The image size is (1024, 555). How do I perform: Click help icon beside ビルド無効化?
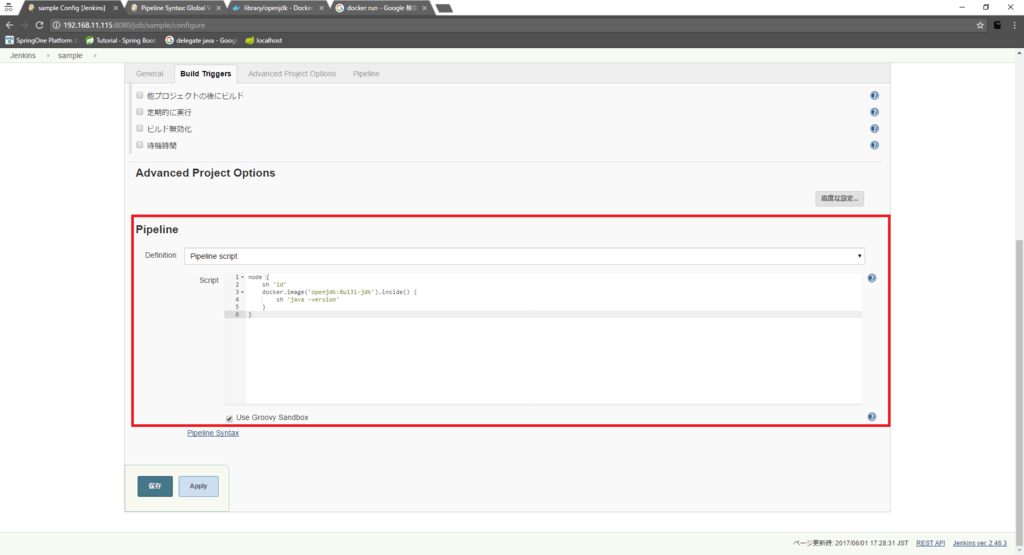coord(874,129)
